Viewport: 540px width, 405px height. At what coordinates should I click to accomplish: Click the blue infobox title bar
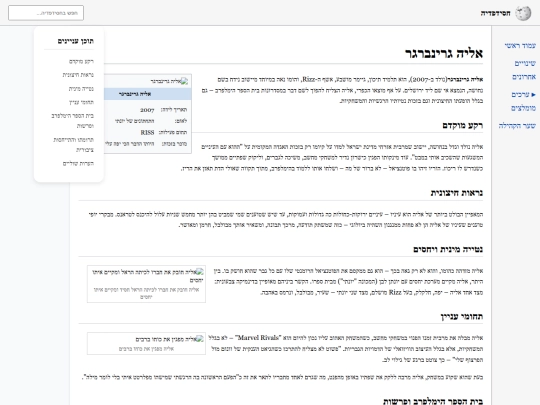click(148, 94)
